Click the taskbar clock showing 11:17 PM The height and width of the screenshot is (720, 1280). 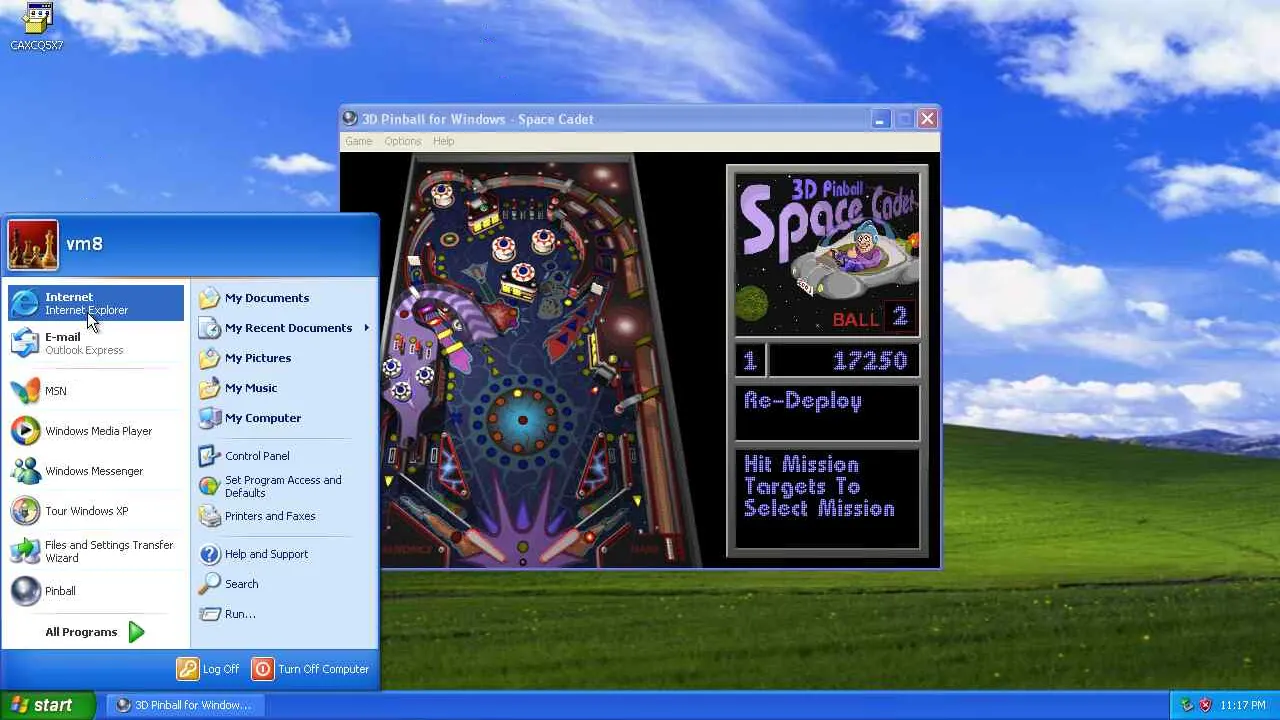[1243, 705]
